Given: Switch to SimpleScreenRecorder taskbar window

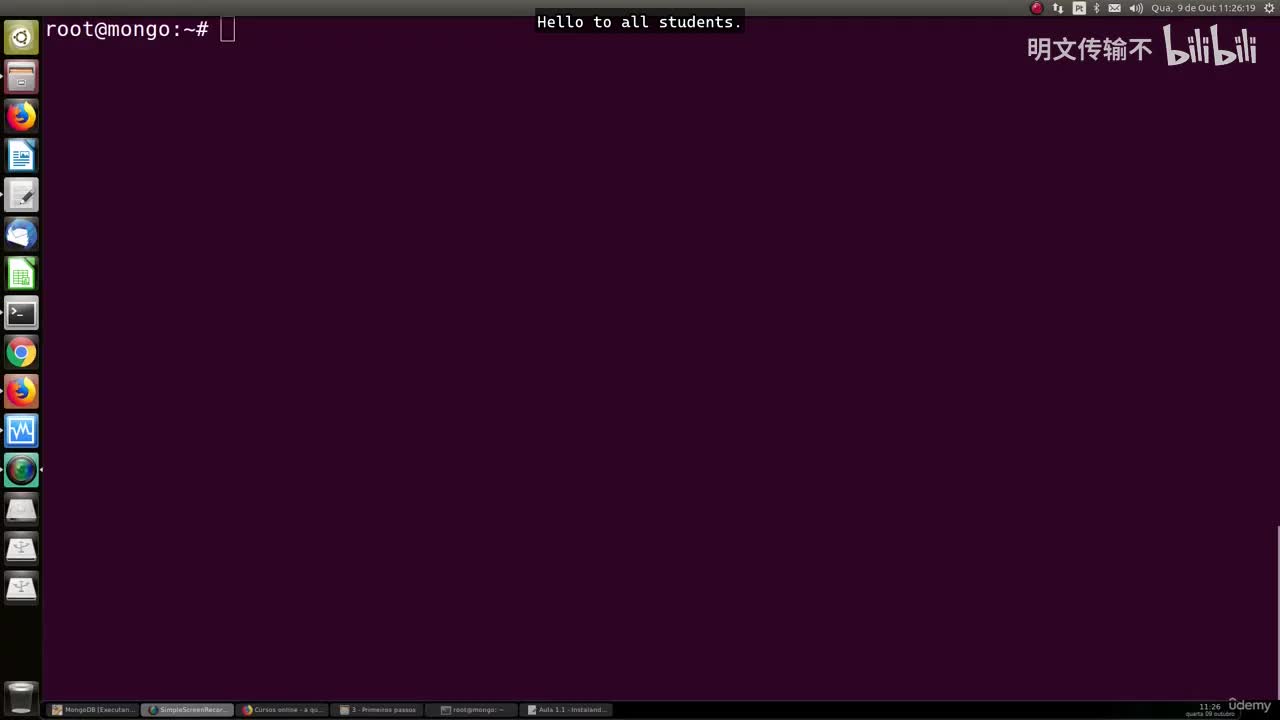Looking at the screenshot, I should click(187, 710).
